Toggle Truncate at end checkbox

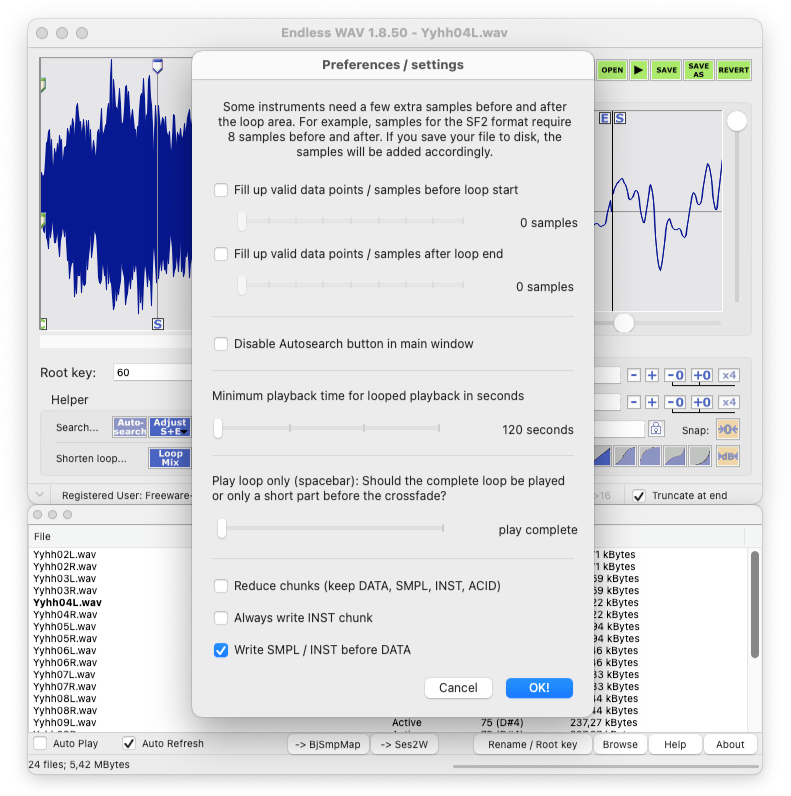click(x=639, y=496)
